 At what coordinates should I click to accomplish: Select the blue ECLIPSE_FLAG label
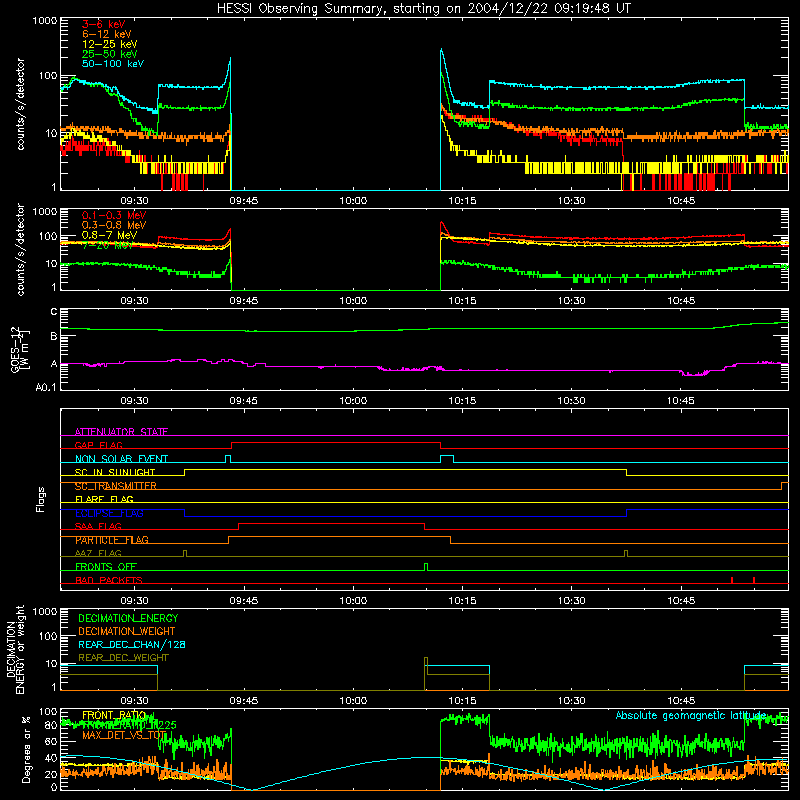click(x=109, y=513)
